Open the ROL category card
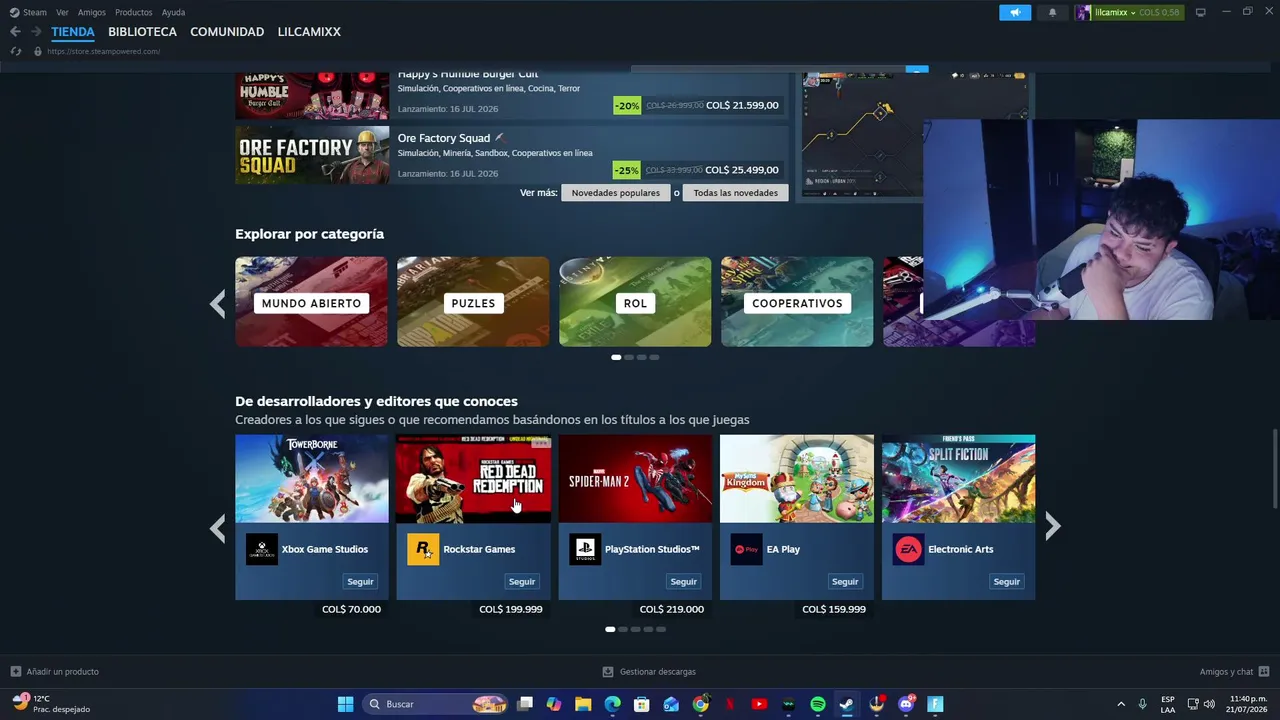Image resolution: width=1280 pixels, height=720 pixels. click(x=635, y=302)
